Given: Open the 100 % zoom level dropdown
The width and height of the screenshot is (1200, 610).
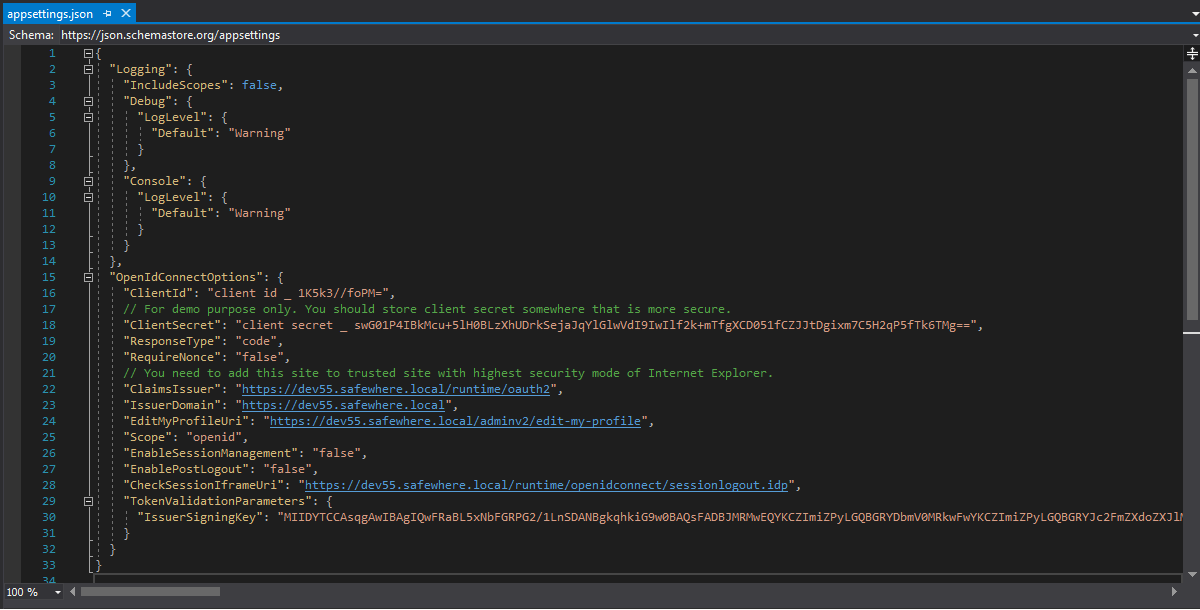Looking at the screenshot, I should [x=57, y=592].
